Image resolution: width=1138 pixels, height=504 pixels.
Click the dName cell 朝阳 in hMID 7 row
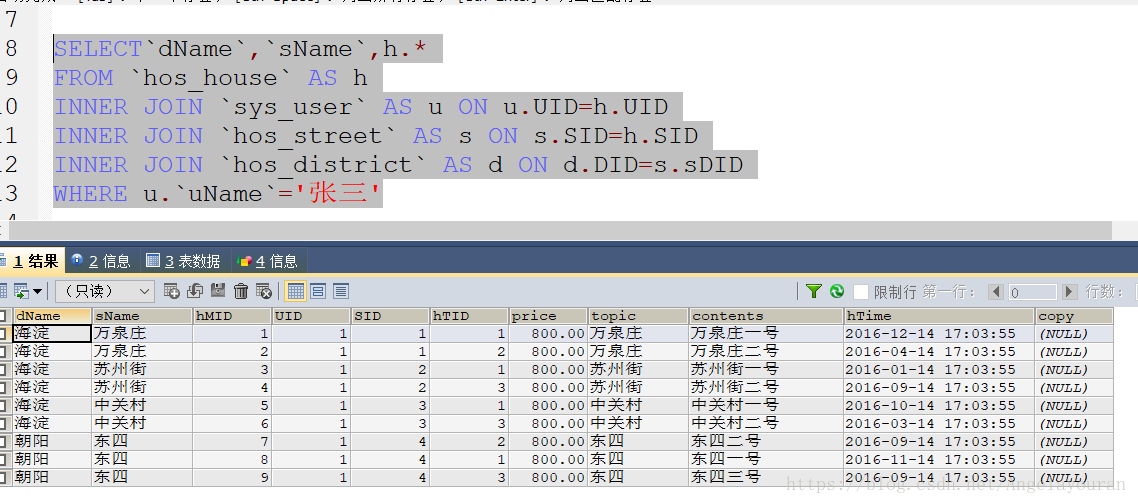pyautogui.click(x=52, y=442)
